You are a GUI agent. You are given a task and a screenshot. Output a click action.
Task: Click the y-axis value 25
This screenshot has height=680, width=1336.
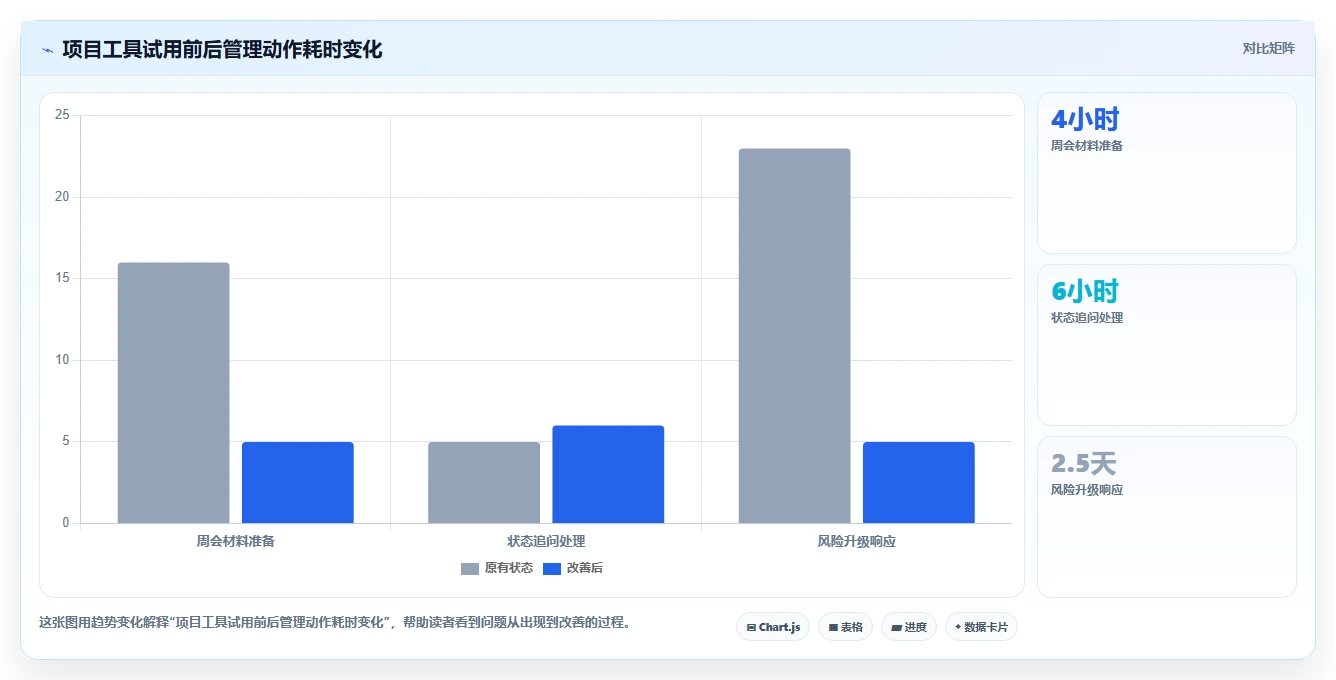point(62,115)
